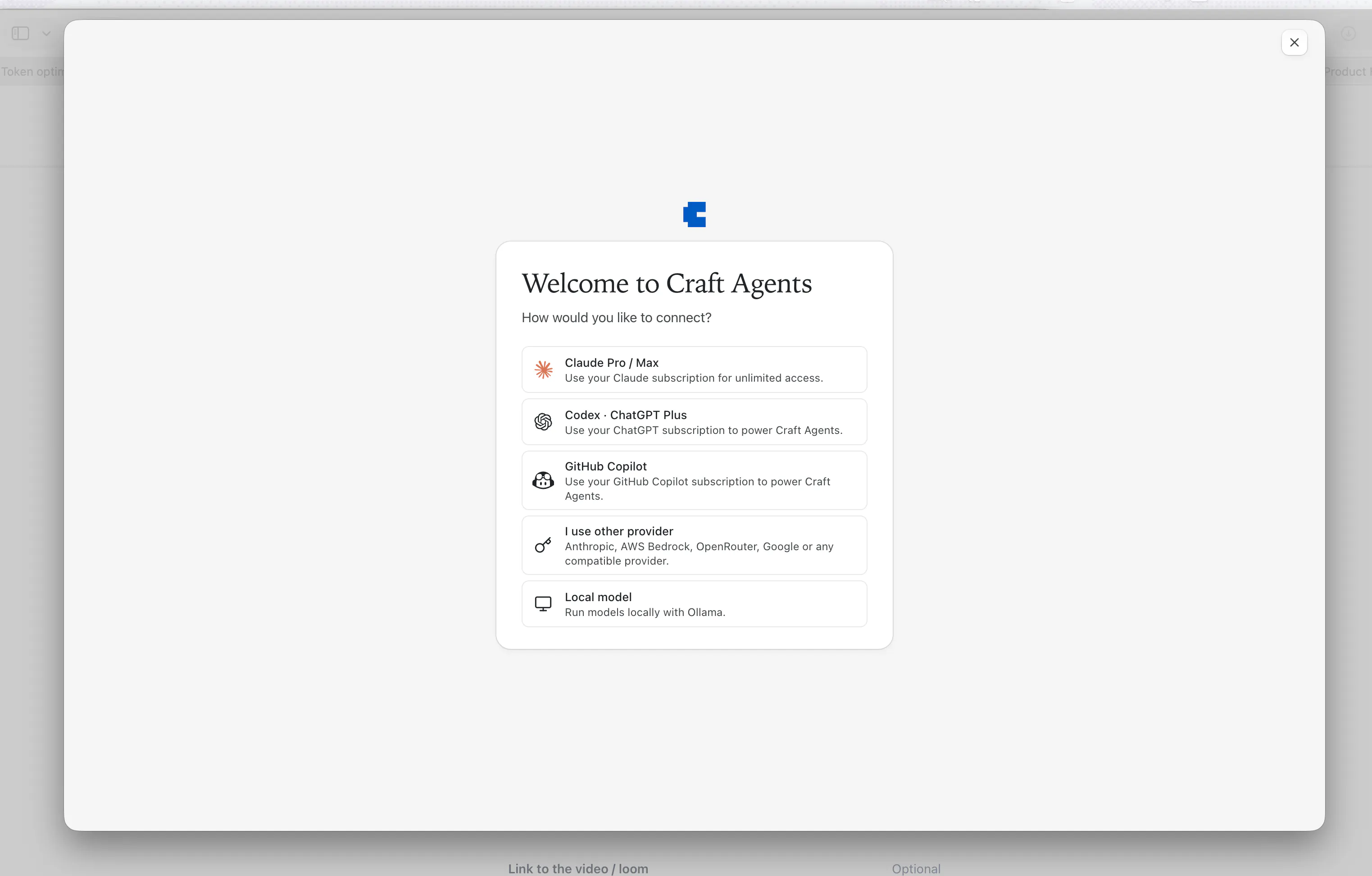Choose the Claude Pro / Max option

pos(694,370)
